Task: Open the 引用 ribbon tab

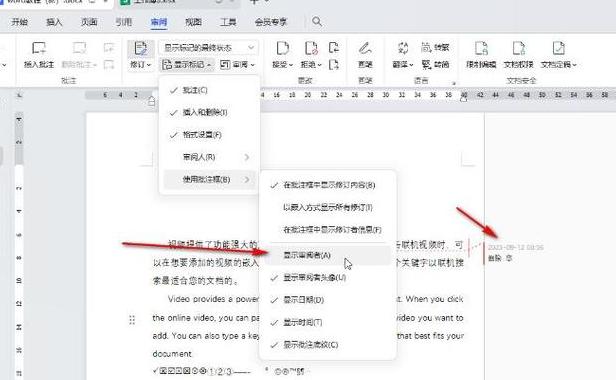Action: click(123, 22)
